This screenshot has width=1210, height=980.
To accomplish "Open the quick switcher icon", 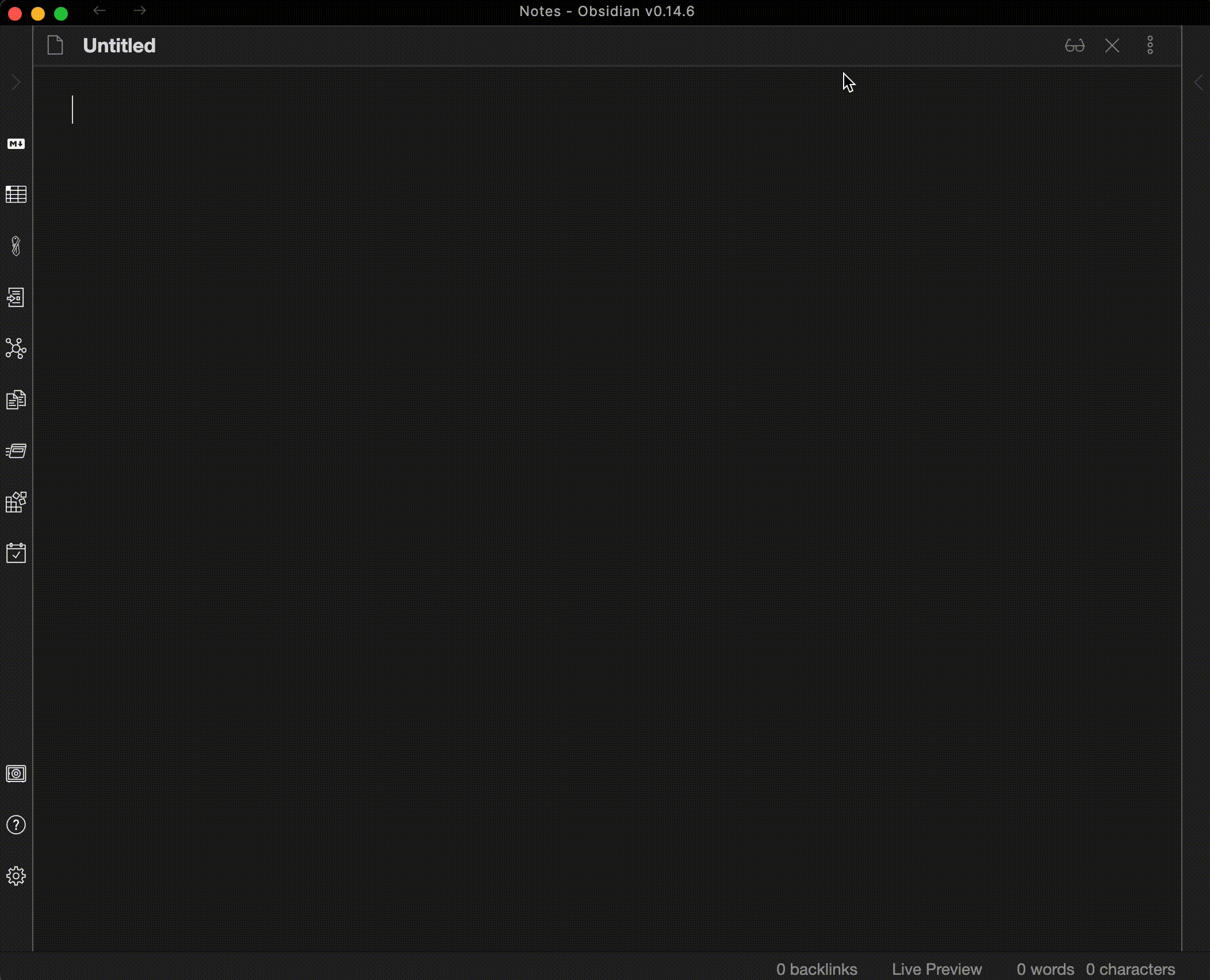I will point(16,297).
